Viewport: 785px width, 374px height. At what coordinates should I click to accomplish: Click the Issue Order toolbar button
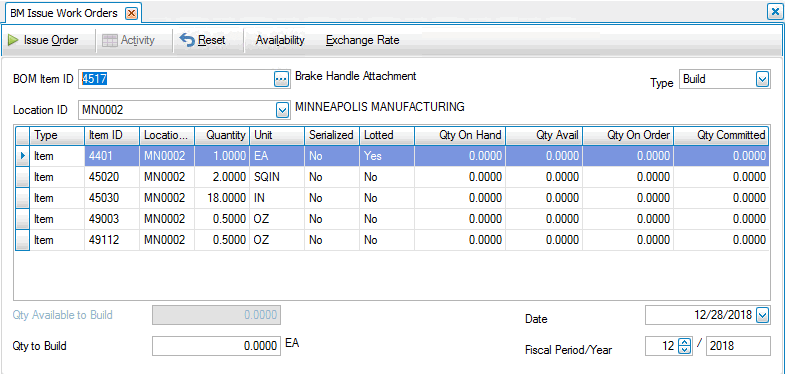[43, 40]
